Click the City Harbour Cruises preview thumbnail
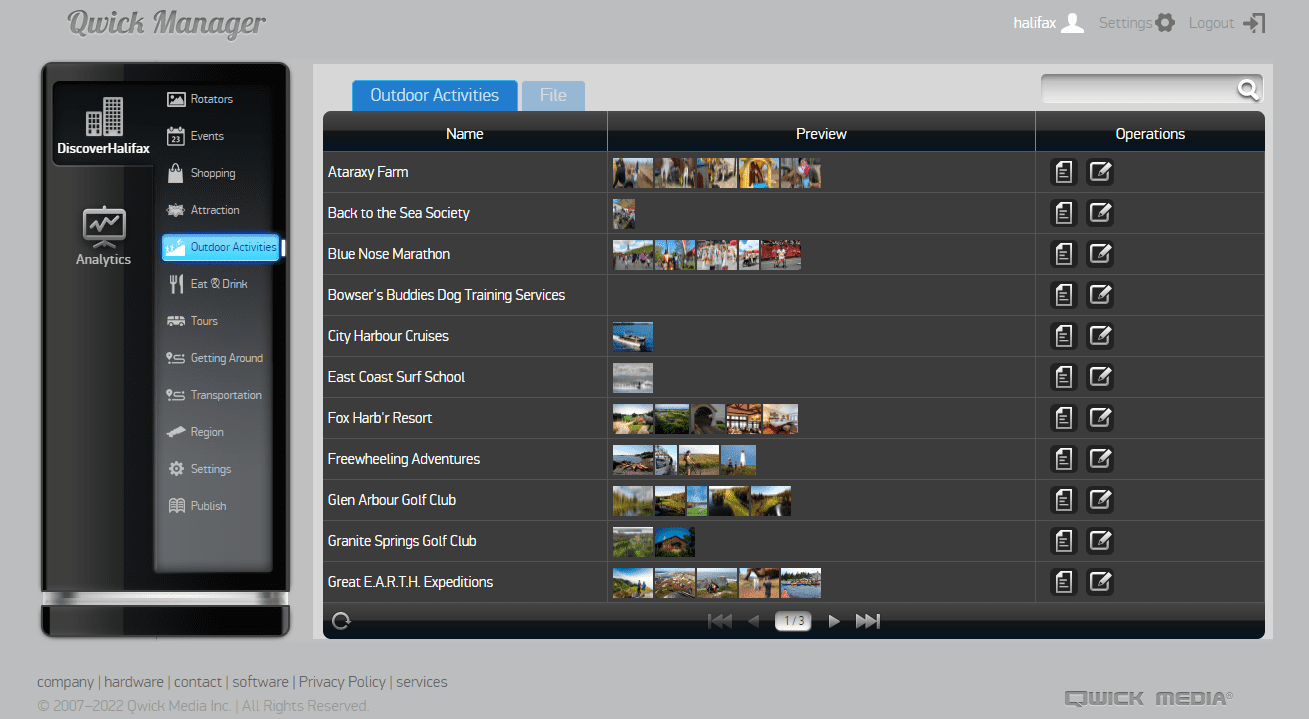The width and height of the screenshot is (1309, 719). (x=633, y=337)
